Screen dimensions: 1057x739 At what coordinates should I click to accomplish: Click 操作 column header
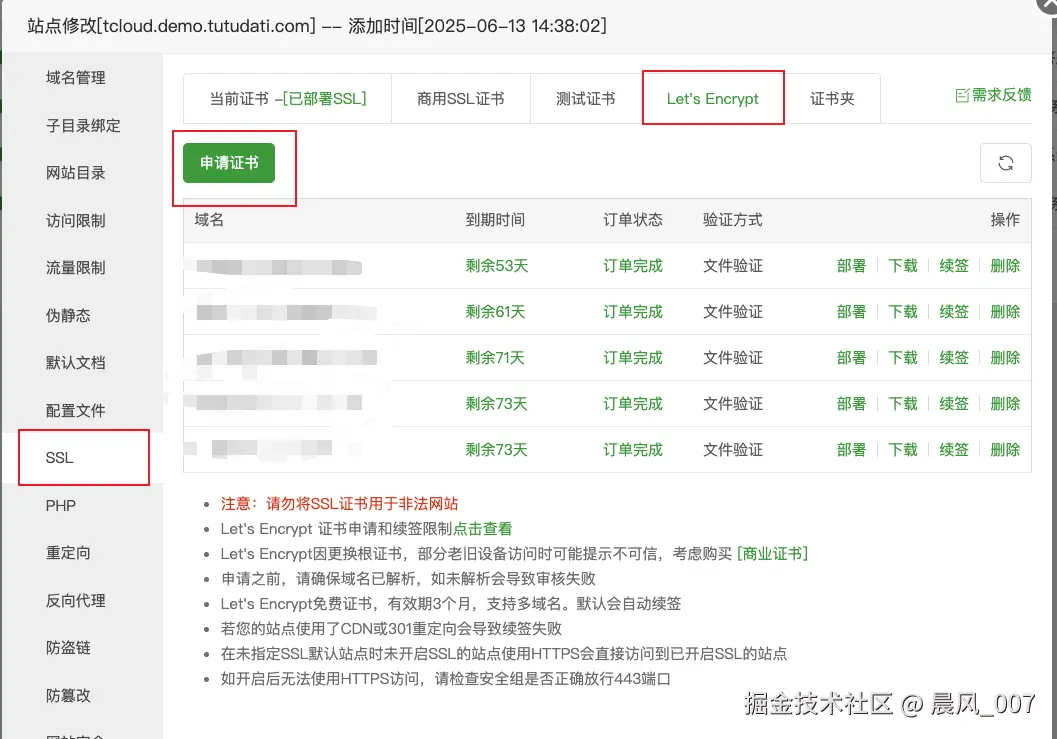pyautogui.click(x=1005, y=220)
